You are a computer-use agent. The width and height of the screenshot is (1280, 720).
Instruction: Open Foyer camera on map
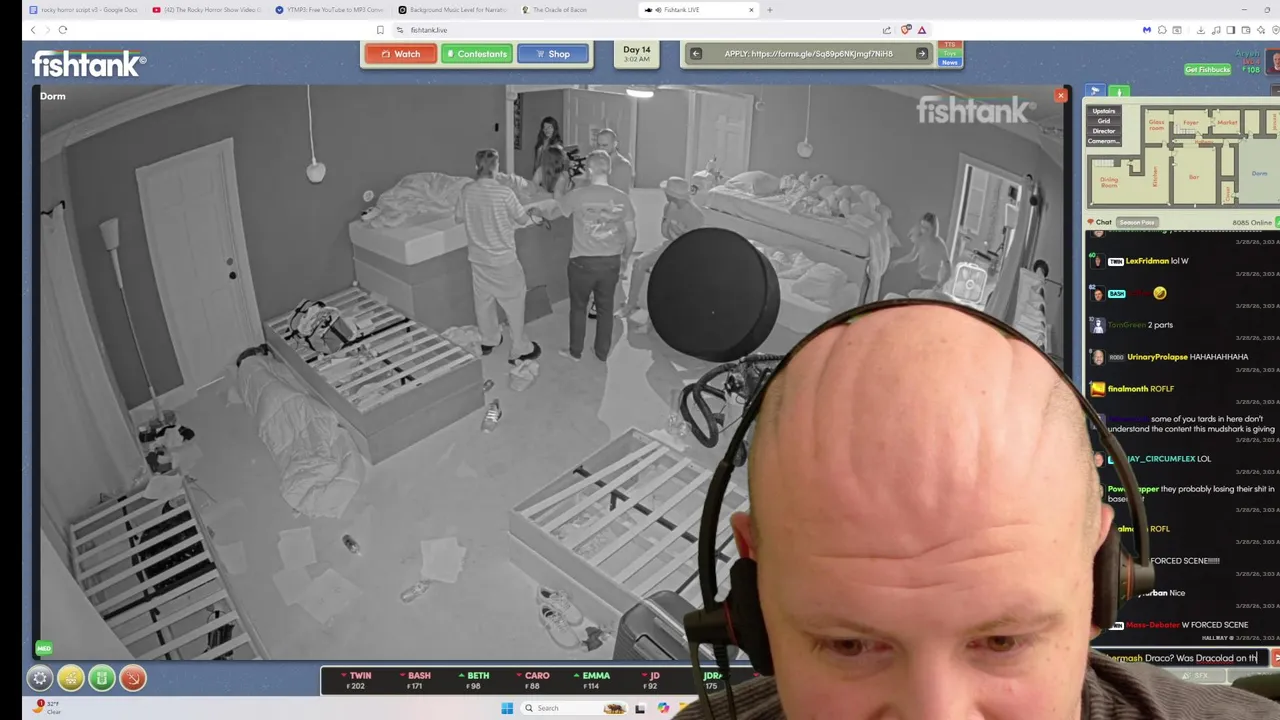(x=1191, y=123)
